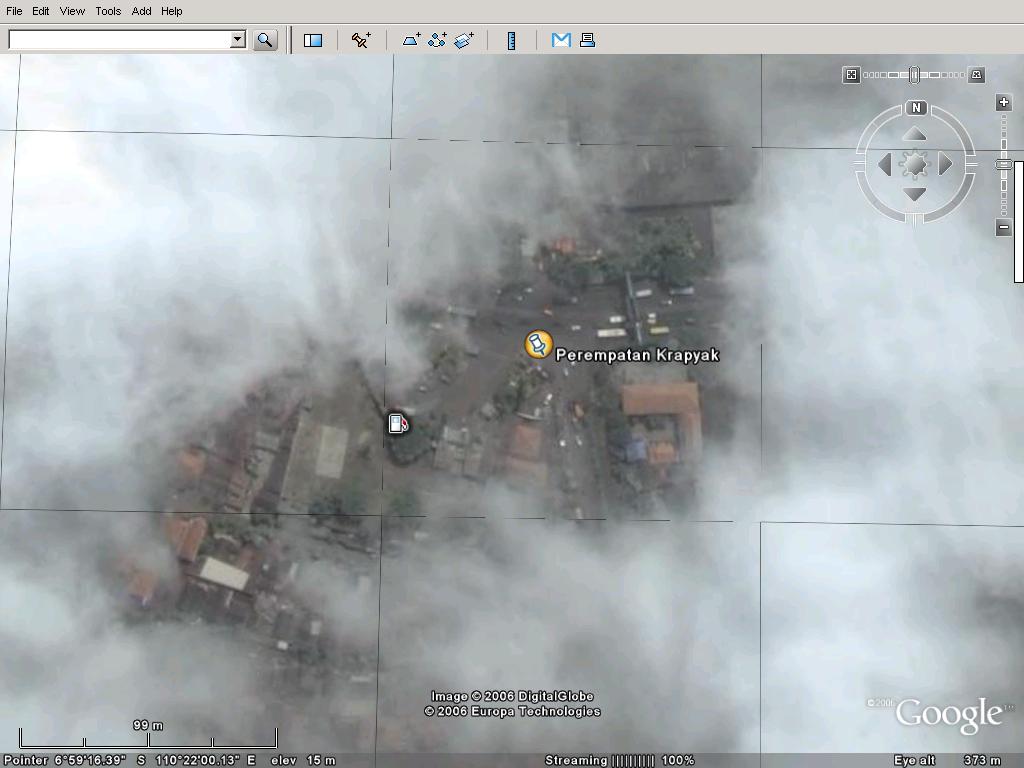The image size is (1024, 768).
Task: Click the pointer coordinates in status bar
Action: (129, 760)
